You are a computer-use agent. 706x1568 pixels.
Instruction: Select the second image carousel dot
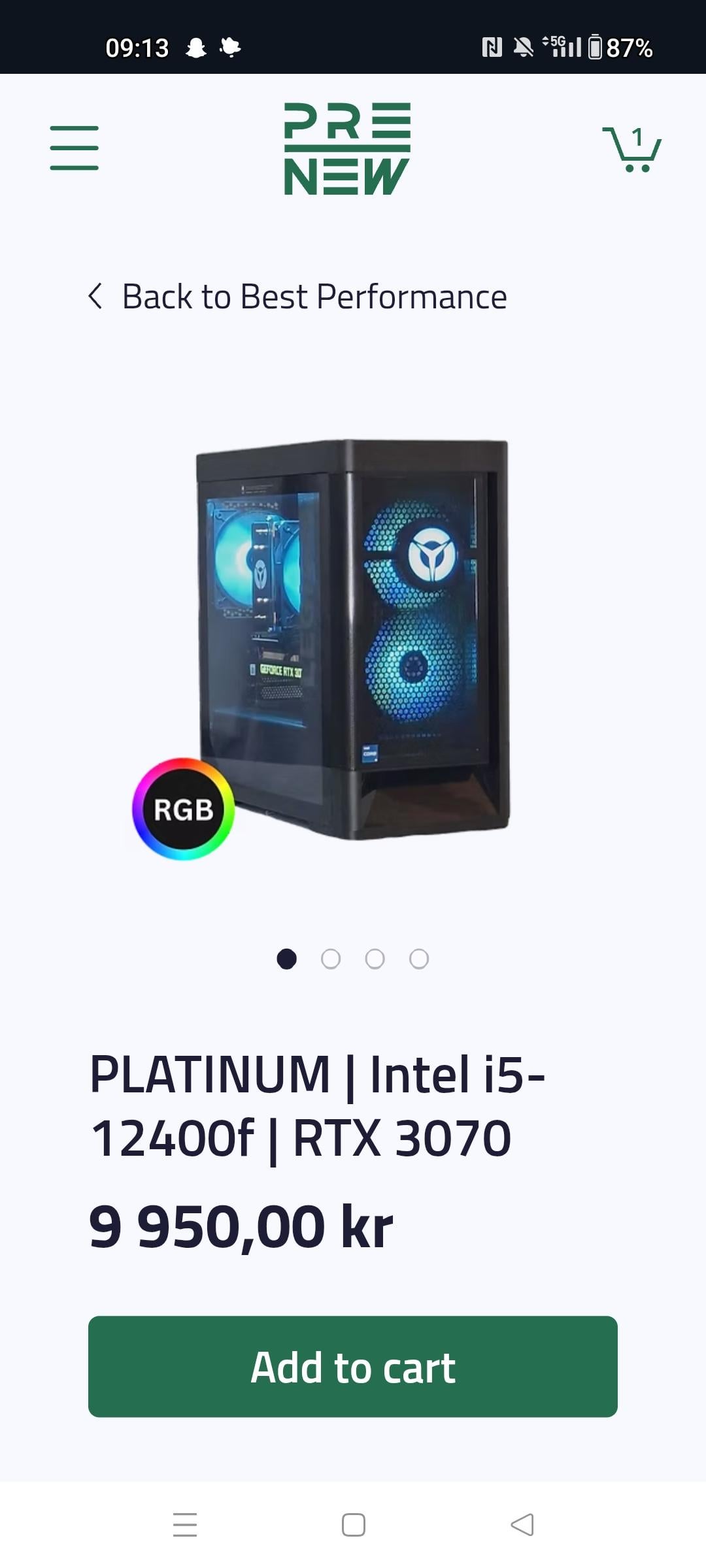[x=331, y=959]
